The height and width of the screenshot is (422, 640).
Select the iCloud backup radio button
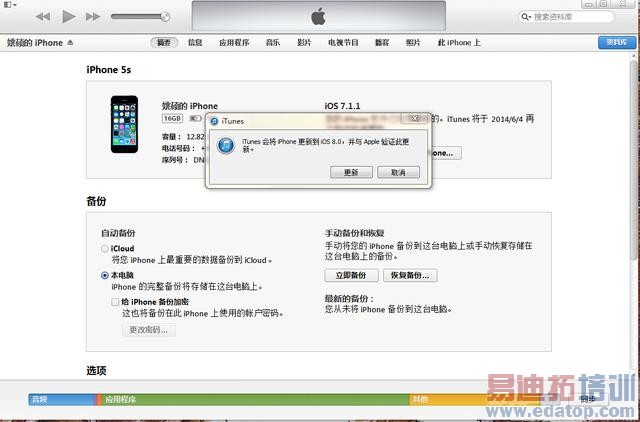click(x=104, y=249)
